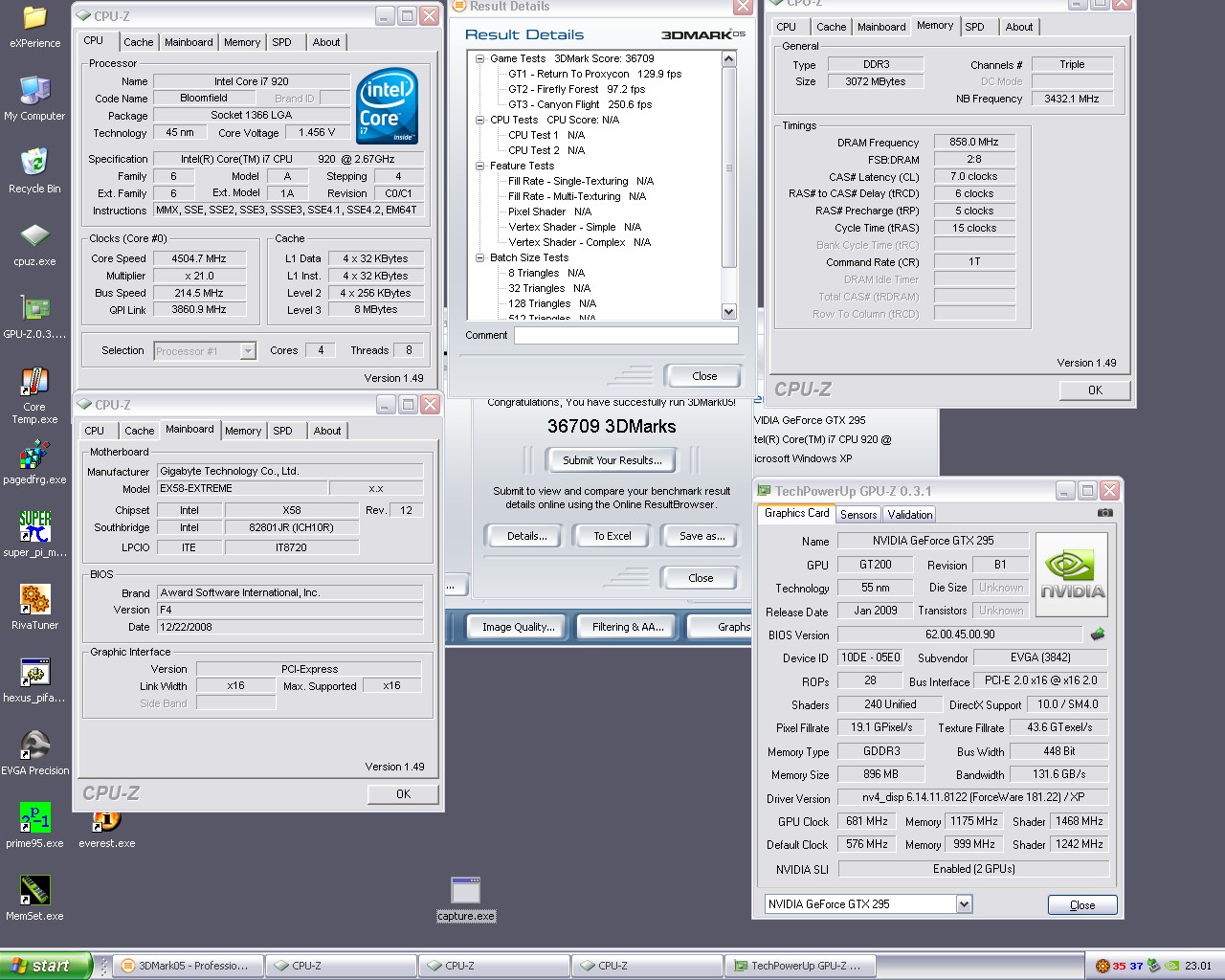Select Pixel Shader feature test row
Screen dimensions: 1225x980
[549, 212]
